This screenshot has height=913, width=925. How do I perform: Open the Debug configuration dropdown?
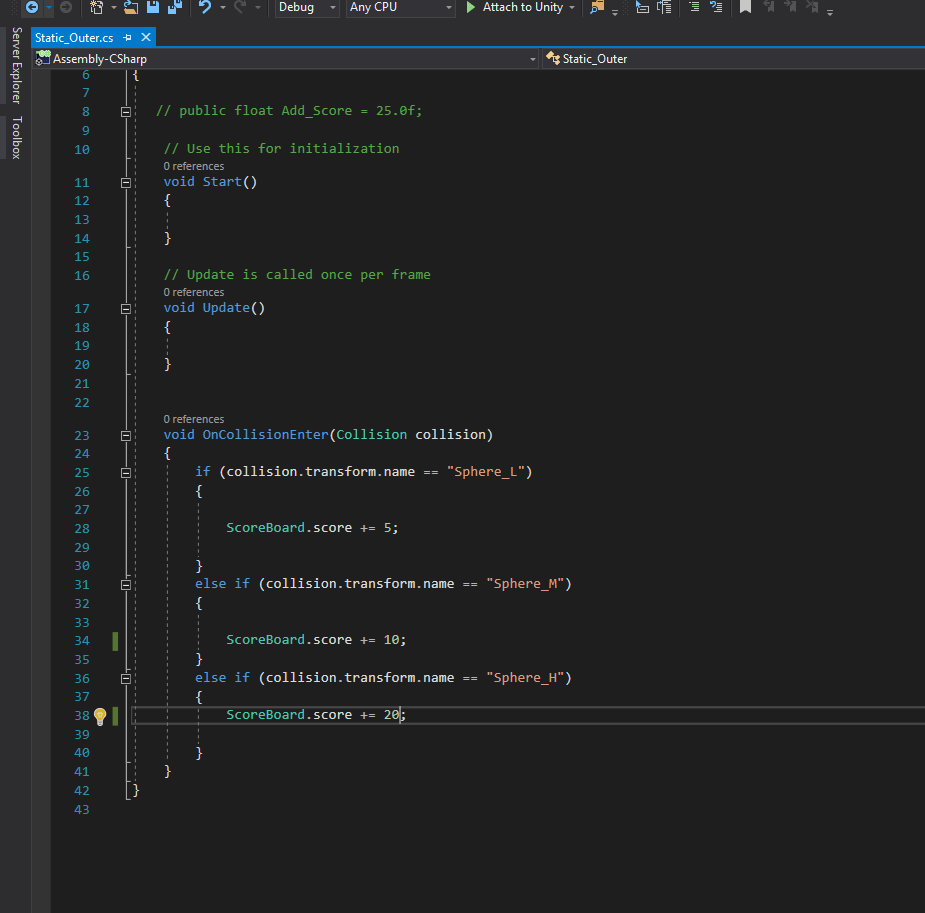(307, 7)
